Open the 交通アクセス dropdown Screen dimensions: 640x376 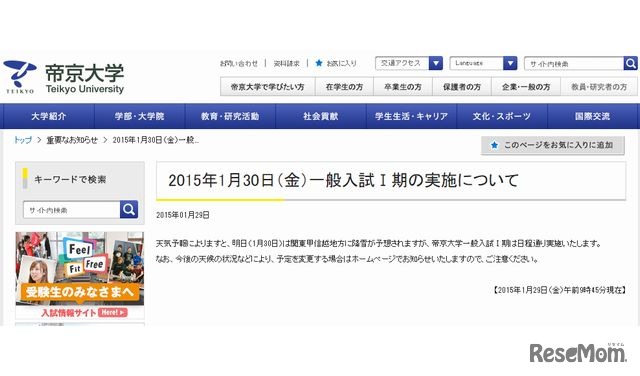point(409,63)
